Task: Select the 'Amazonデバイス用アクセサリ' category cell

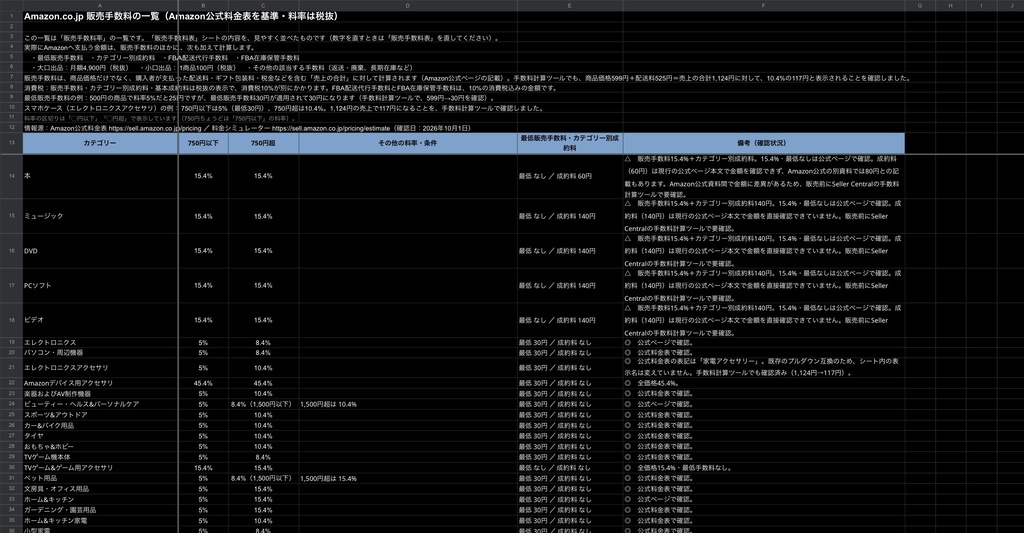Action: pyautogui.click(x=100, y=383)
